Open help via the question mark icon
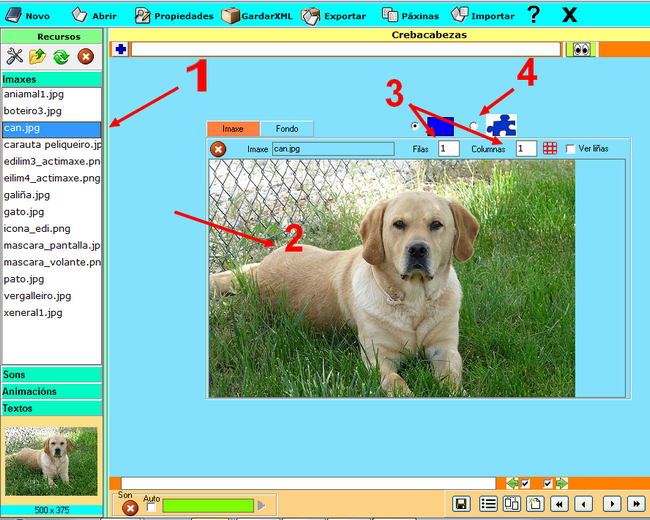 pos(533,15)
